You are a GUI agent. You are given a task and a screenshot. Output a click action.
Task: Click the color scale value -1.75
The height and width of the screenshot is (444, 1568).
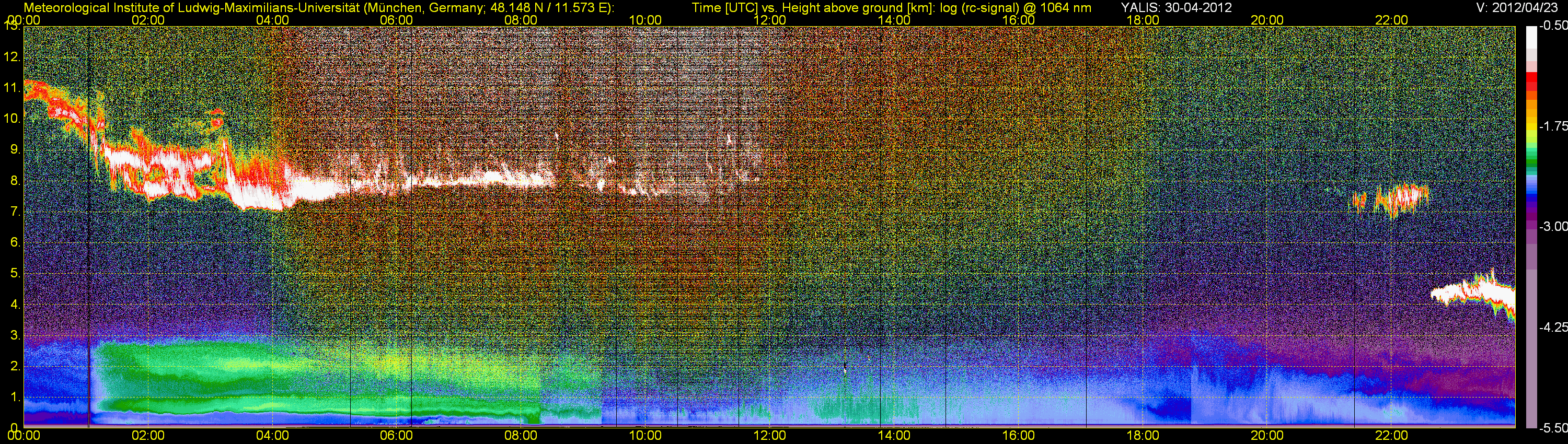(1553, 126)
